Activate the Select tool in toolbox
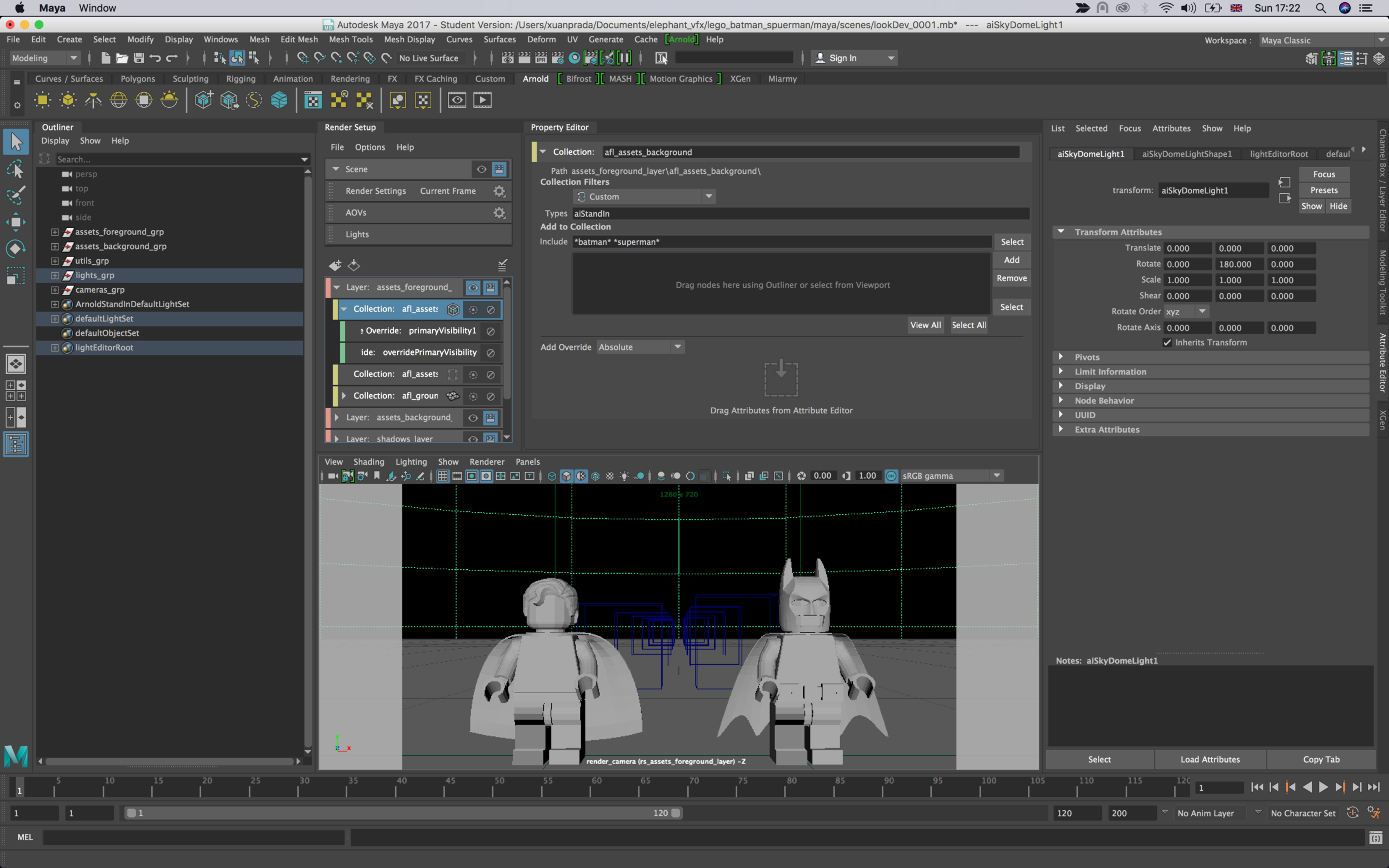This screenshot has height=868, width=1389. [x=16, y=142]
